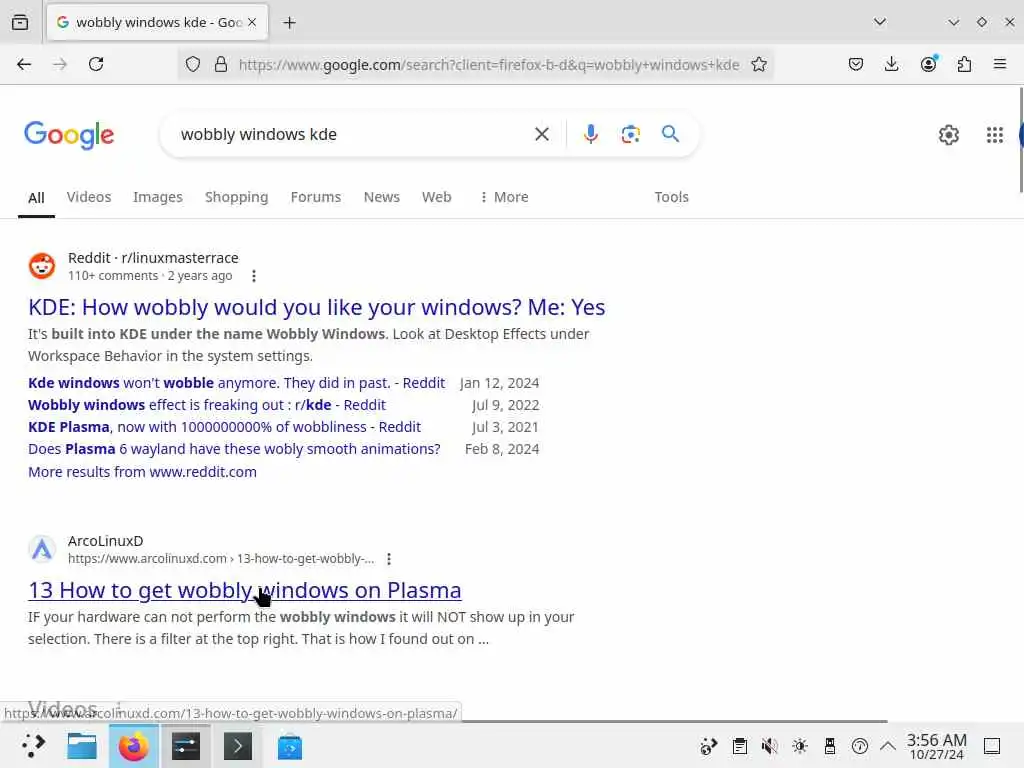Open clipboard tray icon
The image size is (1024, 768).
(x=739, y=746)
